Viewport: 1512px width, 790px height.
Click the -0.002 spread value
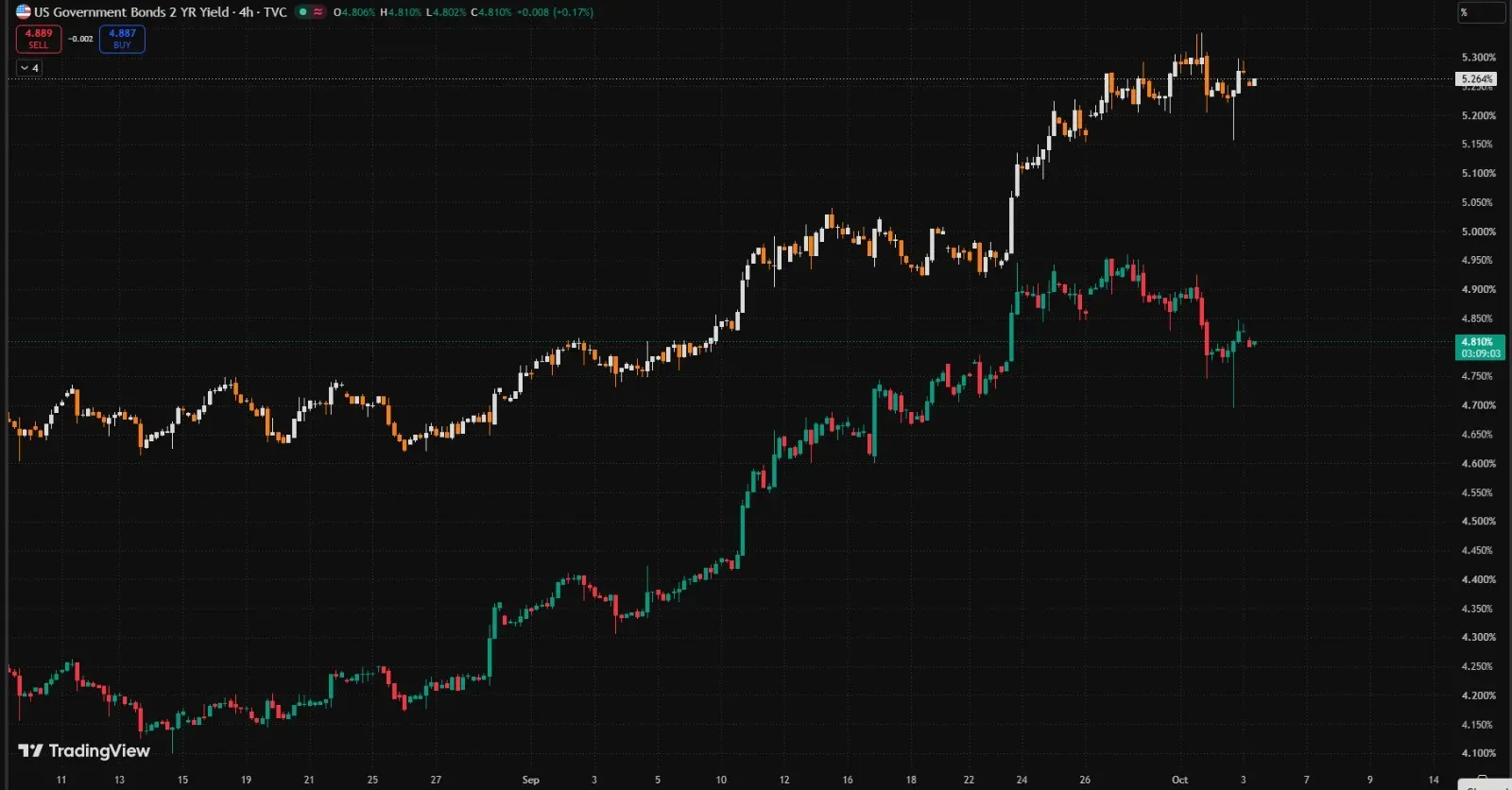pos(80,39)
